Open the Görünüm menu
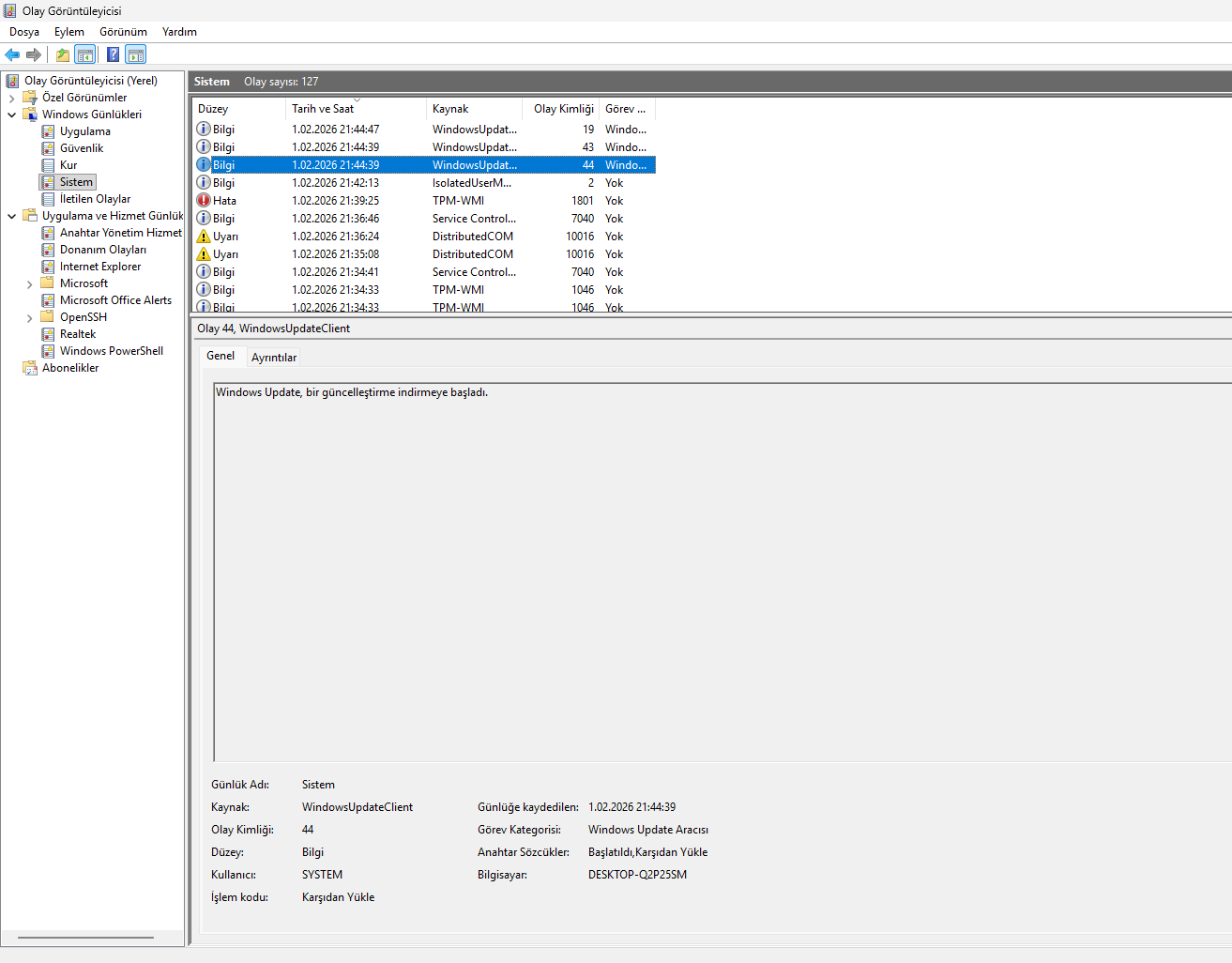 [x=123, y=32]
